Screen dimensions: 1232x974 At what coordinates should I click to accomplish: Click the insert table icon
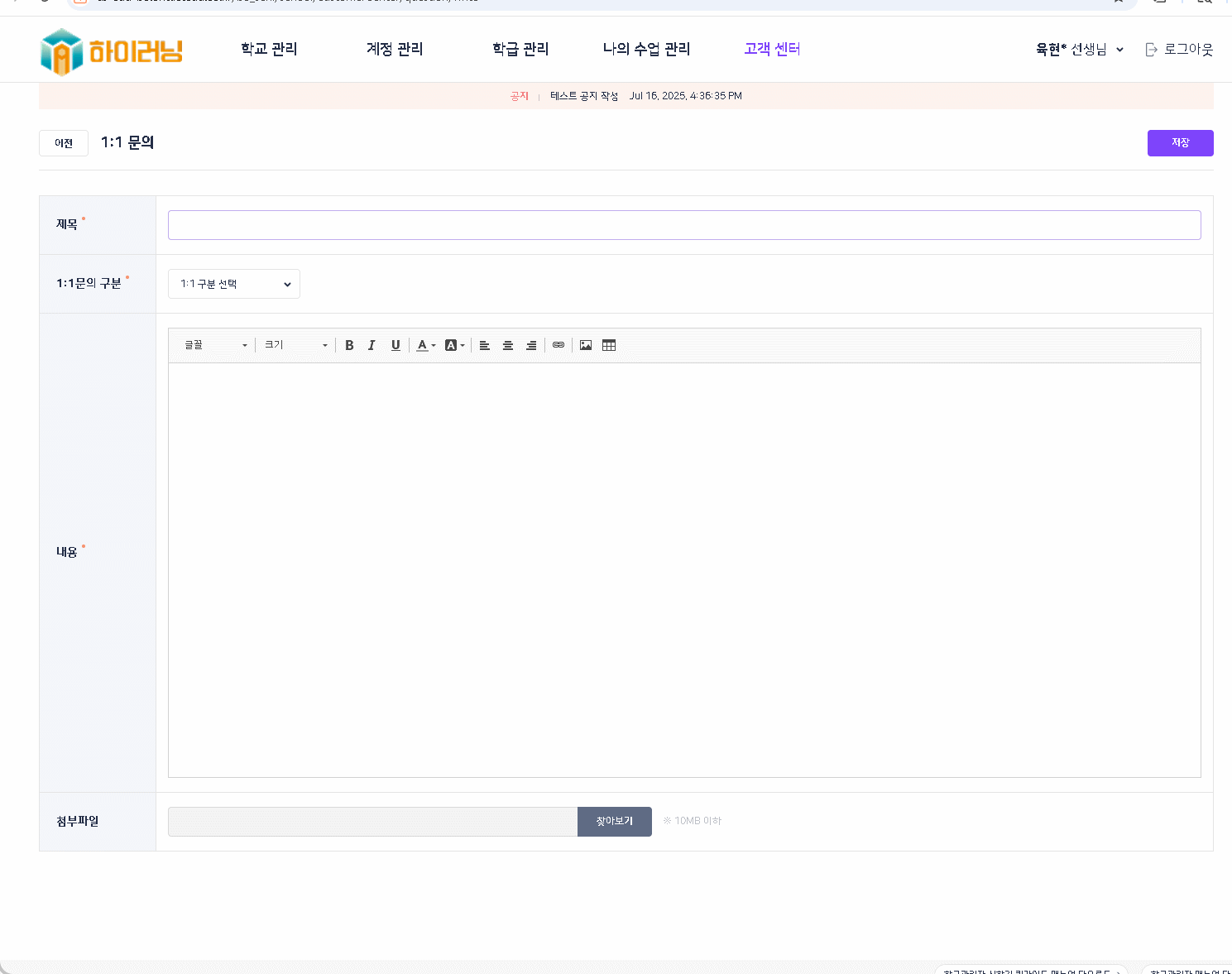[609, 345]
